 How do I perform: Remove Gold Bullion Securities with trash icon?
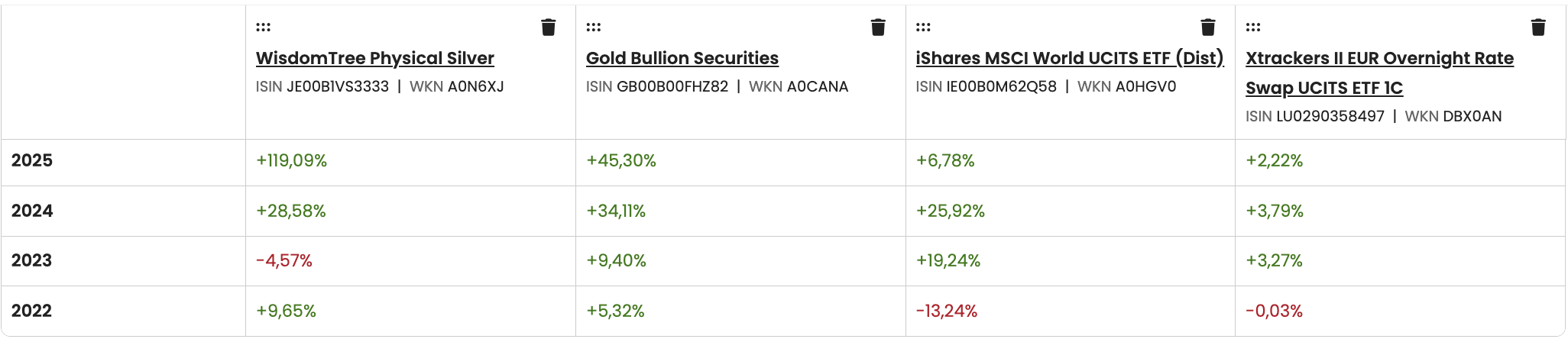pos(878,27)
